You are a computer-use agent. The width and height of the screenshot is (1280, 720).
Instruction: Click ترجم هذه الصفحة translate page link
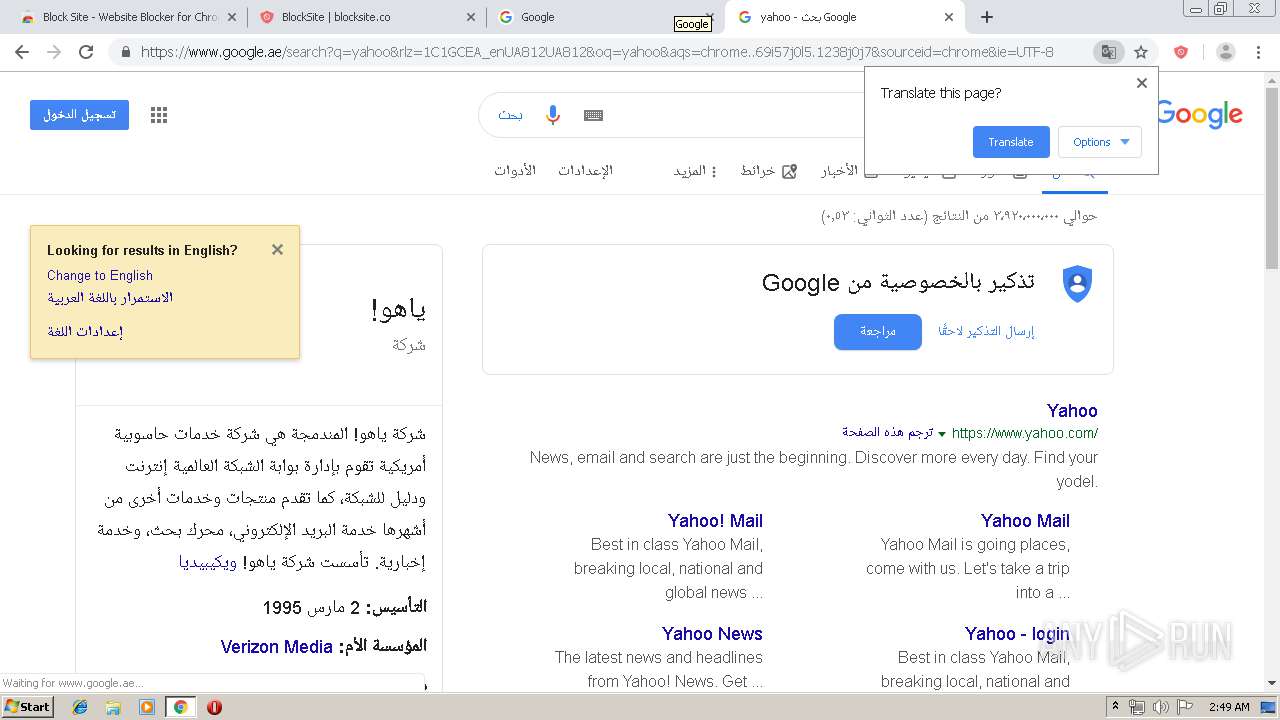tap(888, 433)
